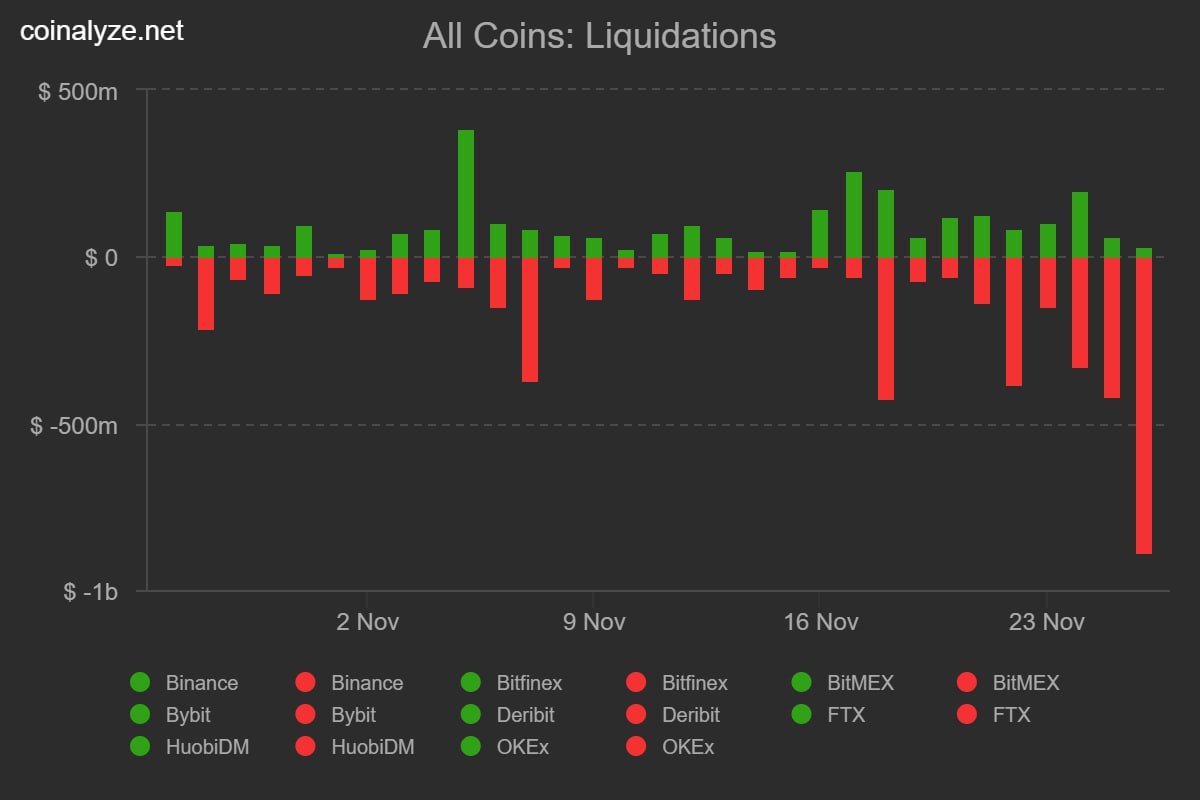The height and width of the screenshot is (800, 1200).
Task: Click the green Bybit legend dot
Action: (140, 715)
